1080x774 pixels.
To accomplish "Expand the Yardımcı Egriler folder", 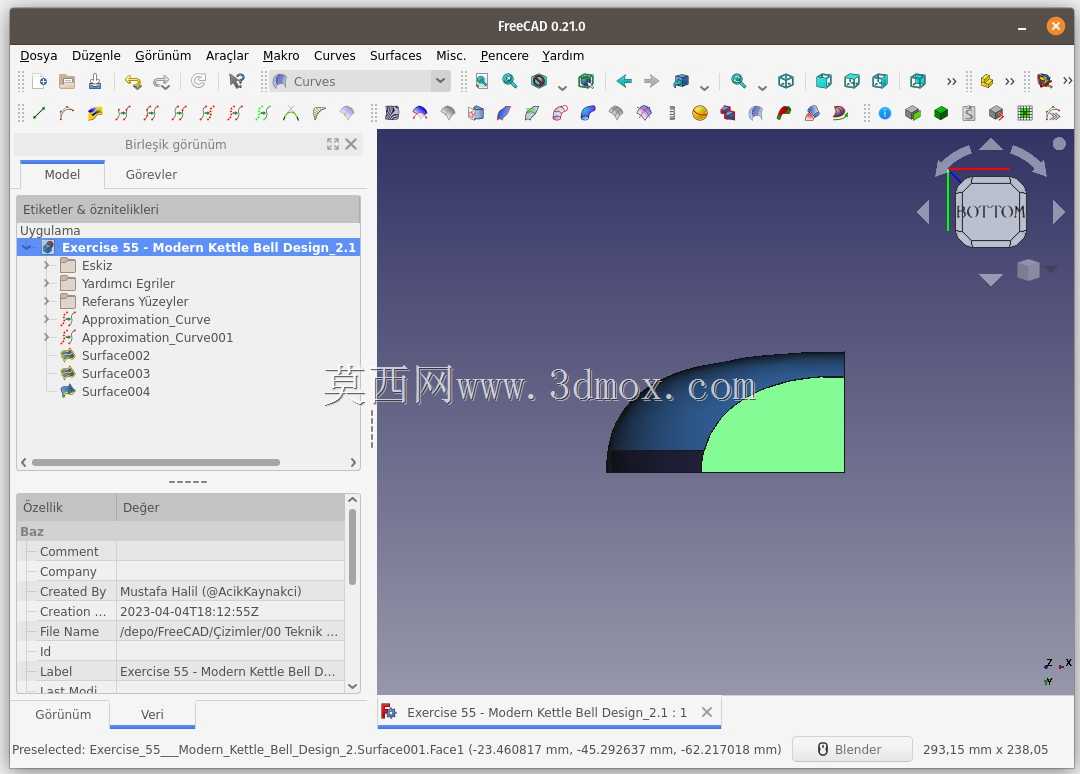I will (46, 283).
